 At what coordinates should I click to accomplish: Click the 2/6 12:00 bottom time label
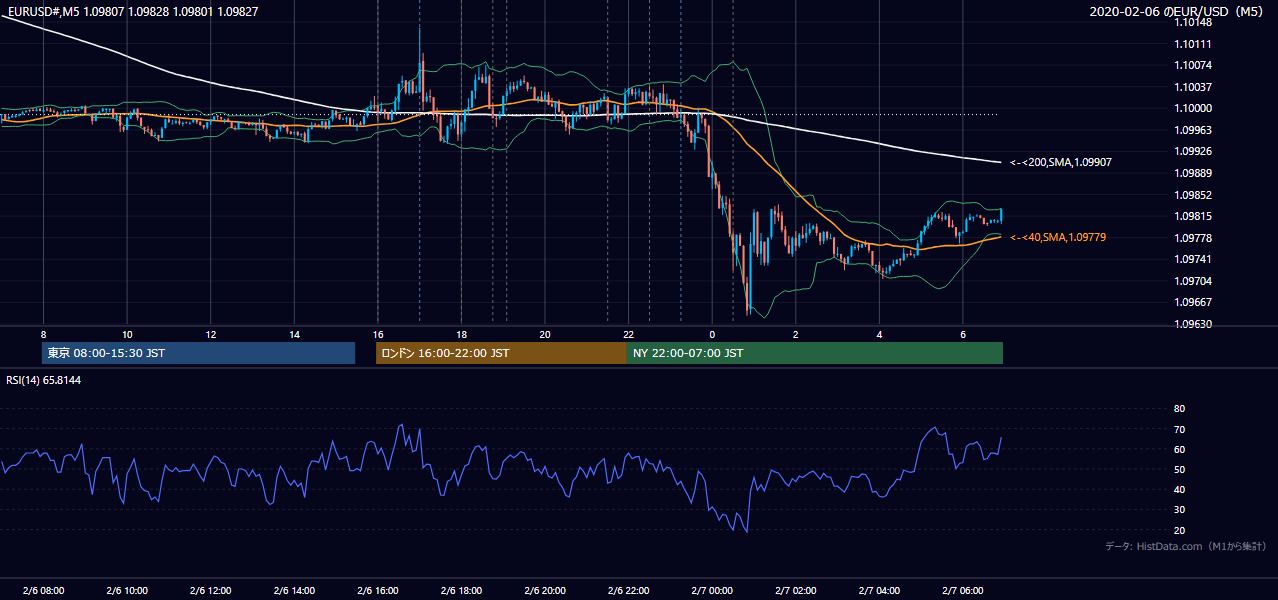click(x=211, y=591)
